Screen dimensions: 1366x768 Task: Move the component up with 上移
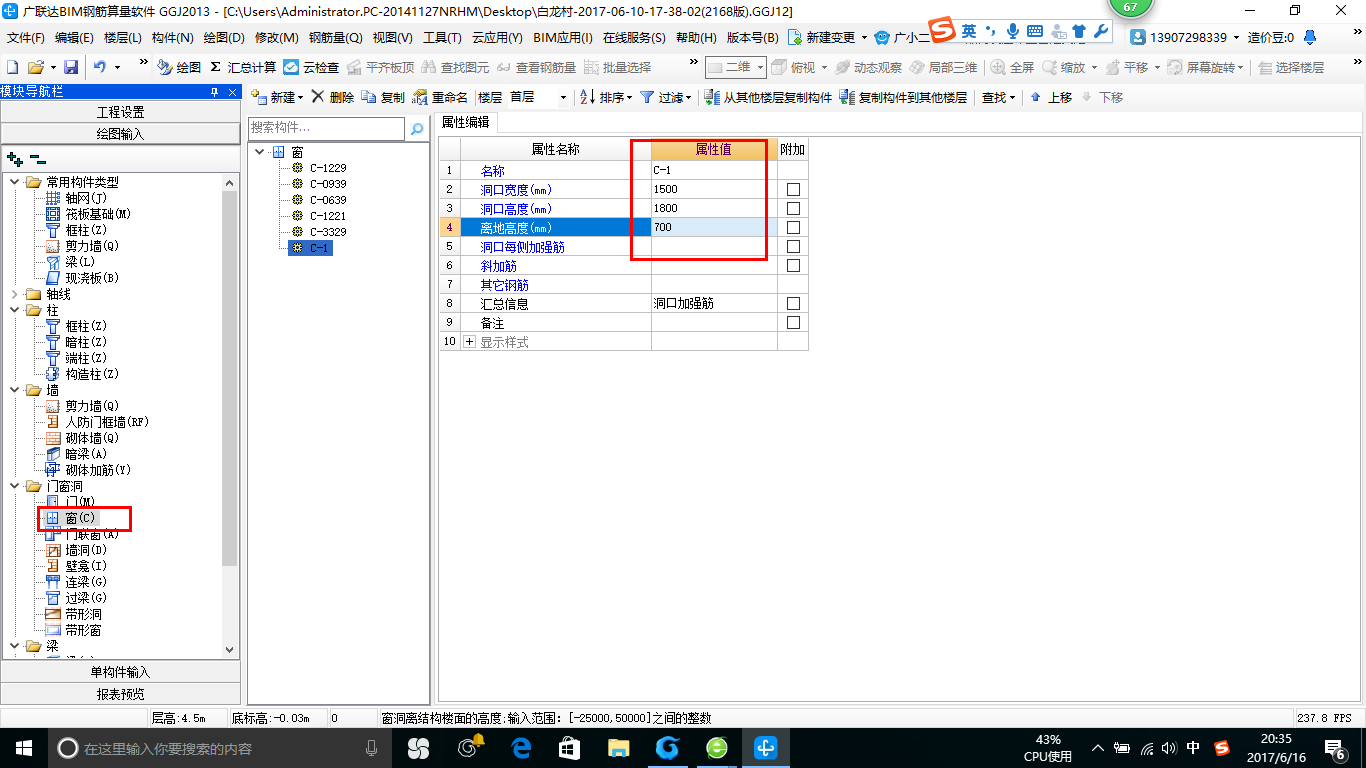1050,97
